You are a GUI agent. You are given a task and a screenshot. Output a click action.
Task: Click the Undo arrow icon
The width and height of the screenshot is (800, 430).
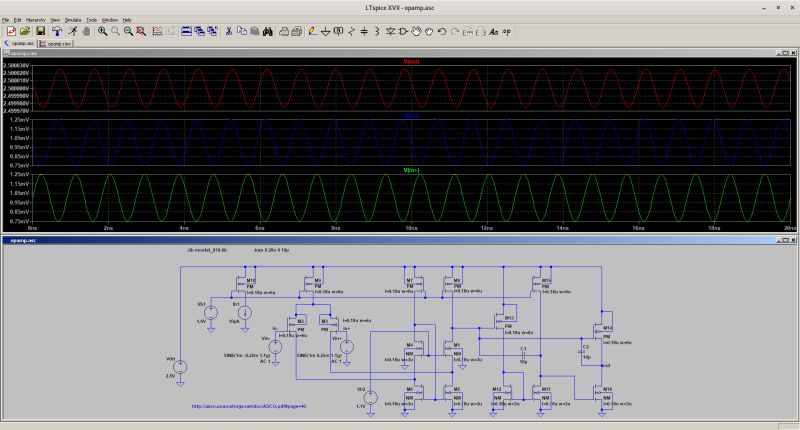pos(442,32)
